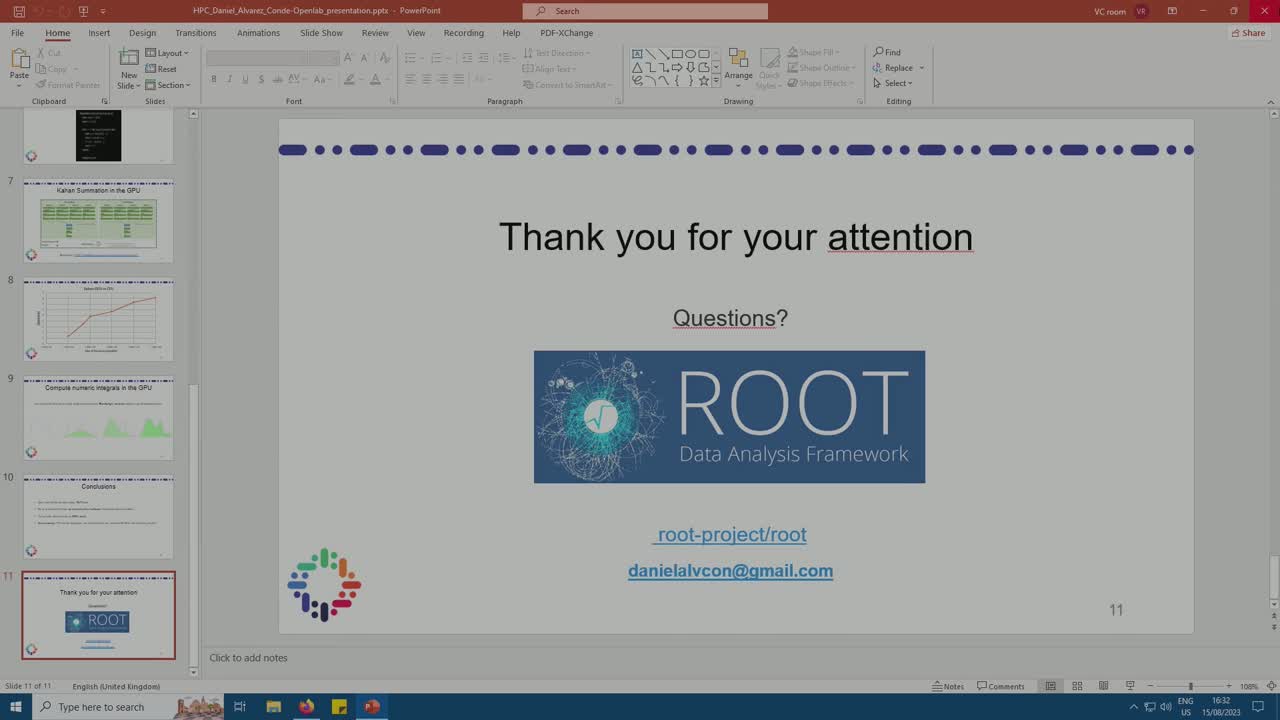1280x720 pixels.
Task: Clear all formatting icon
Action: coord(384,58)
